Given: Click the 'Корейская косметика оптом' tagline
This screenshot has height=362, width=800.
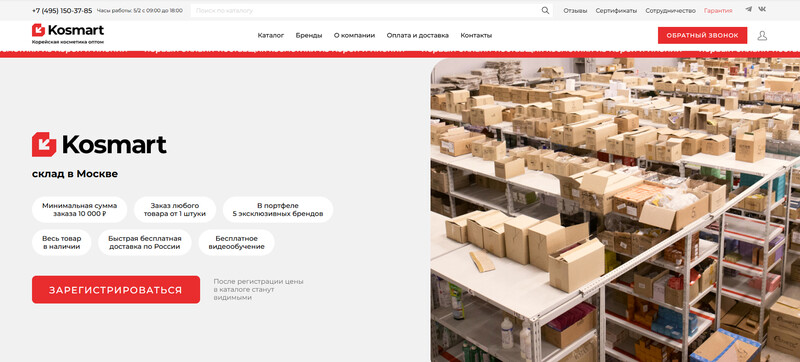Looking at the screenshot, I should (x=68, y=42).
